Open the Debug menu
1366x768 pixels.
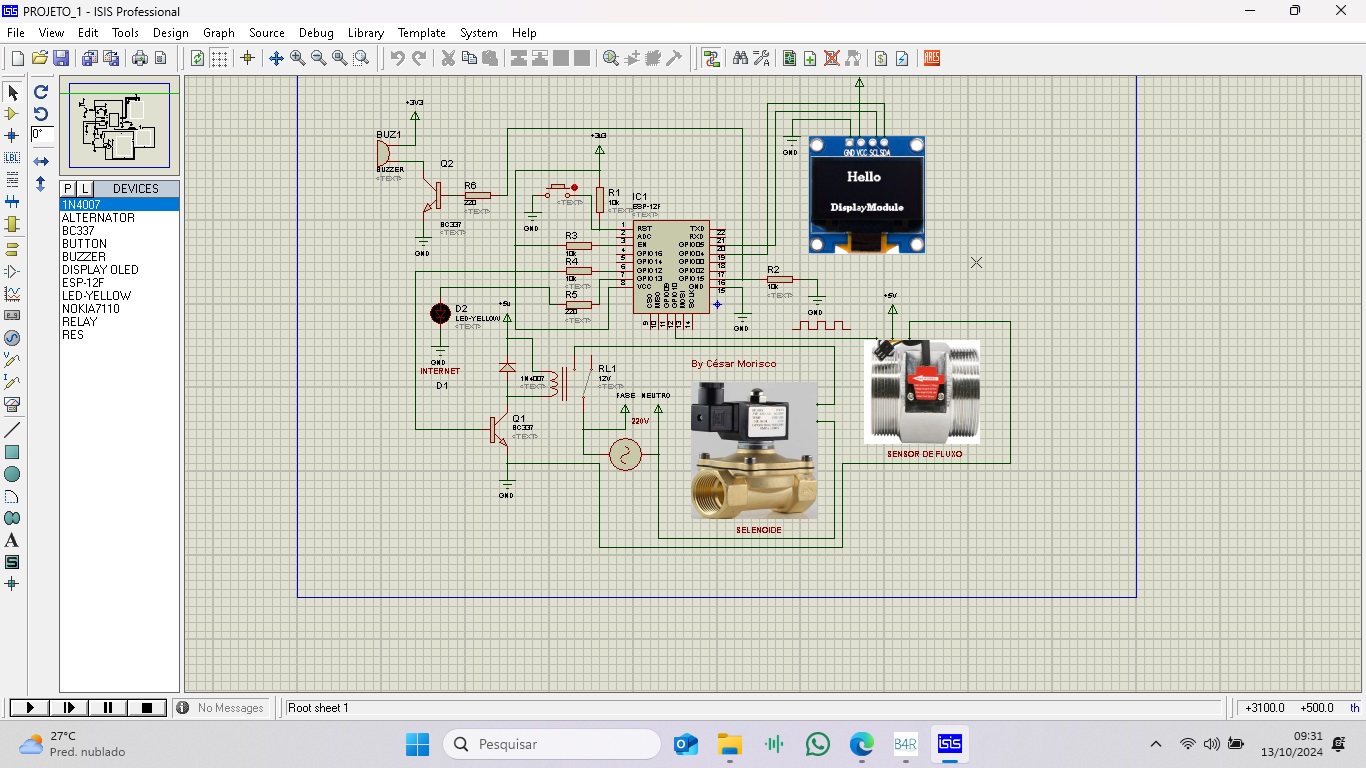coord(316,33)
